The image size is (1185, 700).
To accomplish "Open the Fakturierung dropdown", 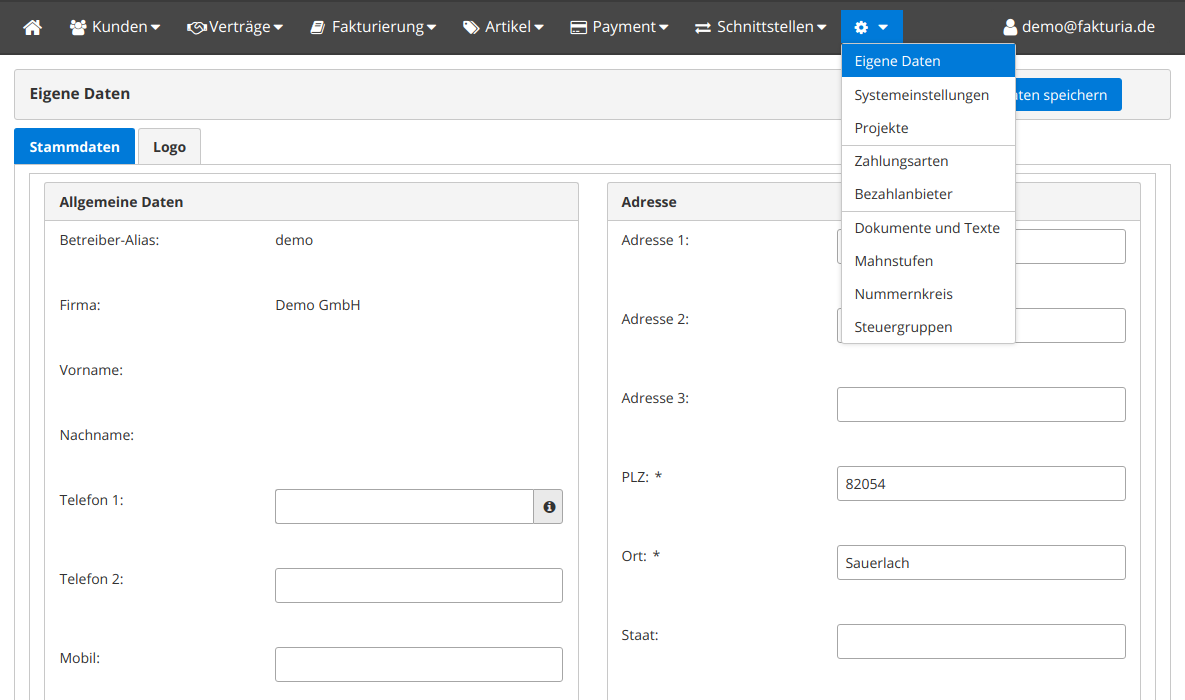I will click(x=373, y=28).
